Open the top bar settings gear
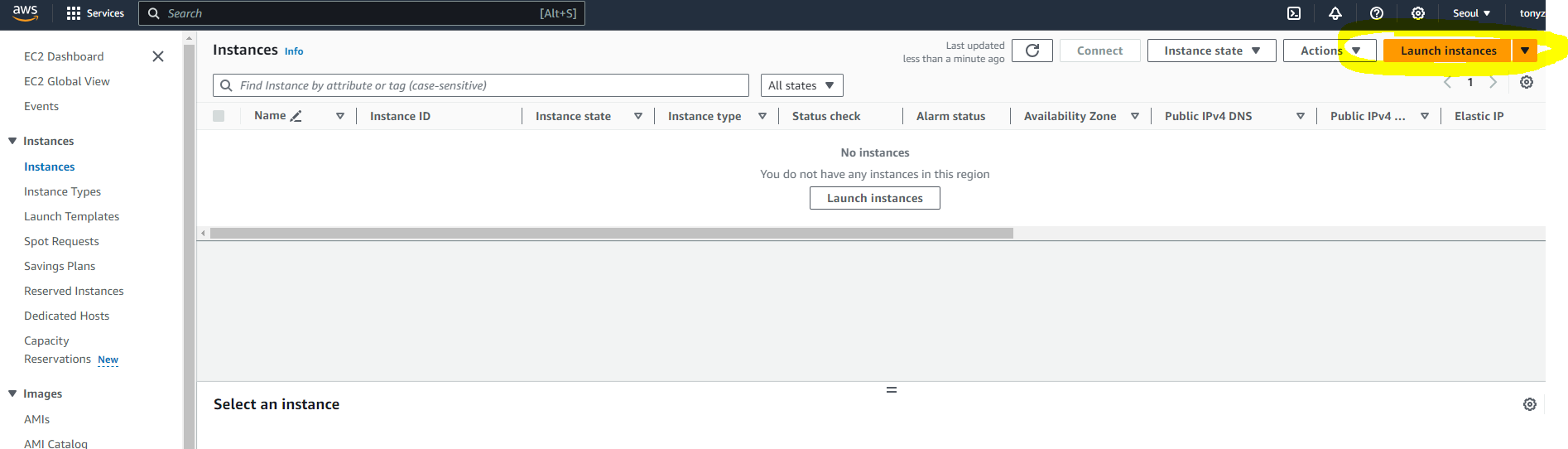 (x=1418, y=13)
